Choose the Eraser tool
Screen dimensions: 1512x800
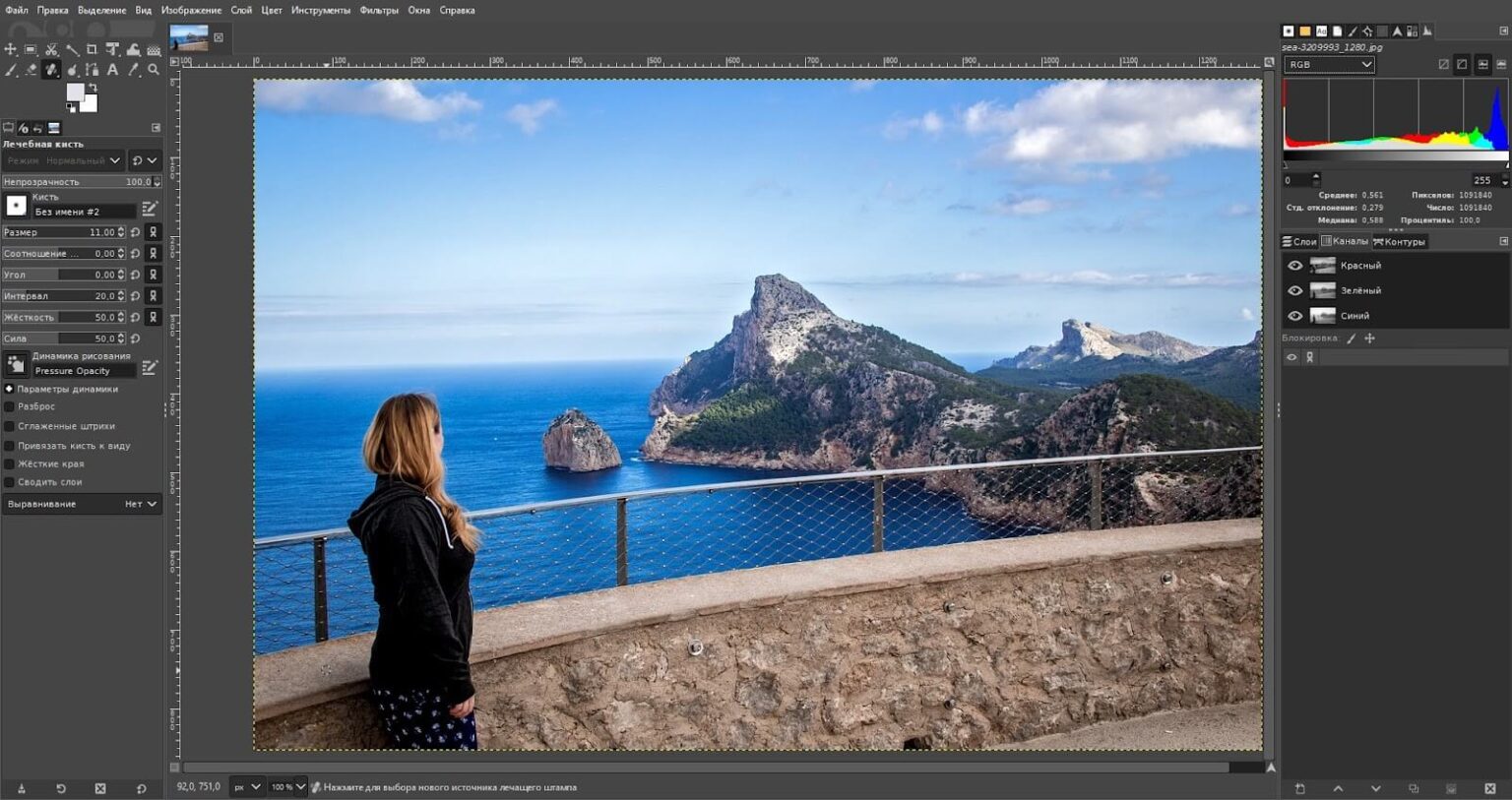pyautogui.click(x=31, y=70)
